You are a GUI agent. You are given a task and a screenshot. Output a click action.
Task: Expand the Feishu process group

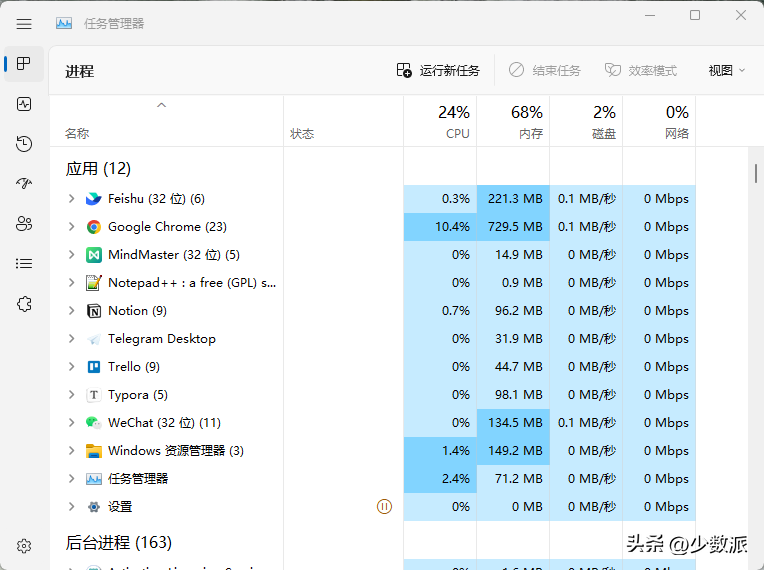[71, 199]
